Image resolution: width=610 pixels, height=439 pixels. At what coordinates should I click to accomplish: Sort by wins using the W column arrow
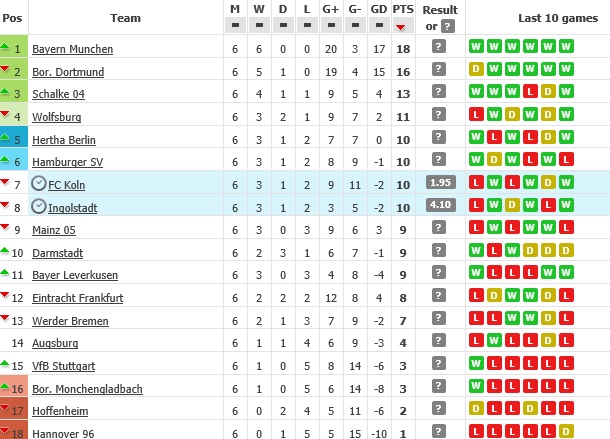(x=259, y=27)
